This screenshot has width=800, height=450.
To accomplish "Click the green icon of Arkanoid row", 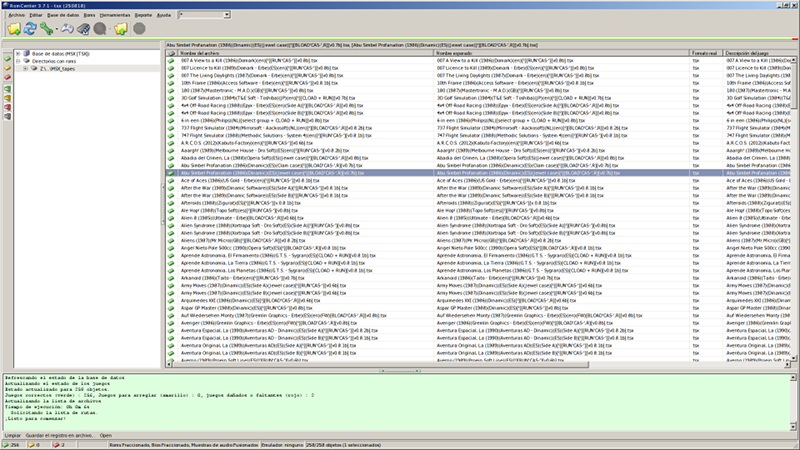I will pos(171,278).
